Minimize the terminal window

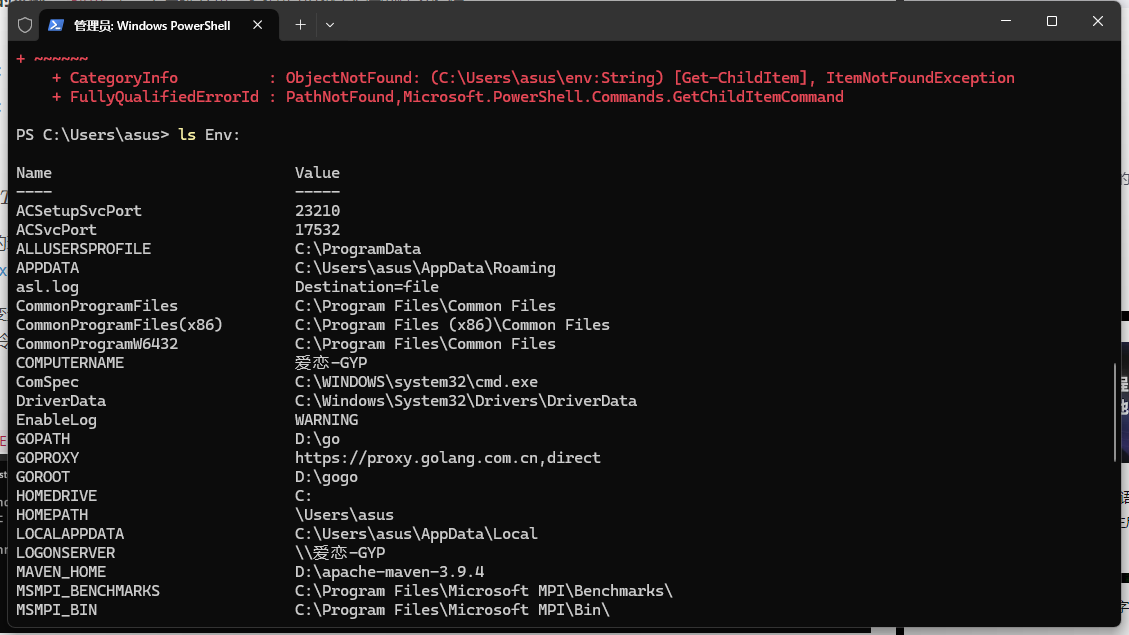1006,21
